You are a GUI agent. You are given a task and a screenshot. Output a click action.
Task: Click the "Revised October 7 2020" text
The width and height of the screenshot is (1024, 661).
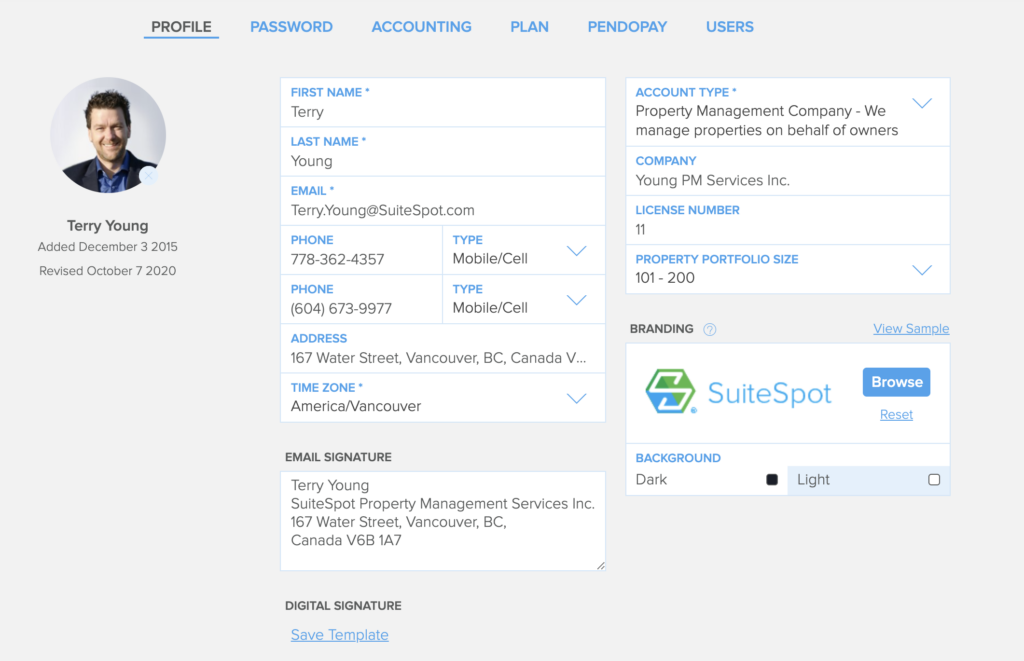(108, 271)
